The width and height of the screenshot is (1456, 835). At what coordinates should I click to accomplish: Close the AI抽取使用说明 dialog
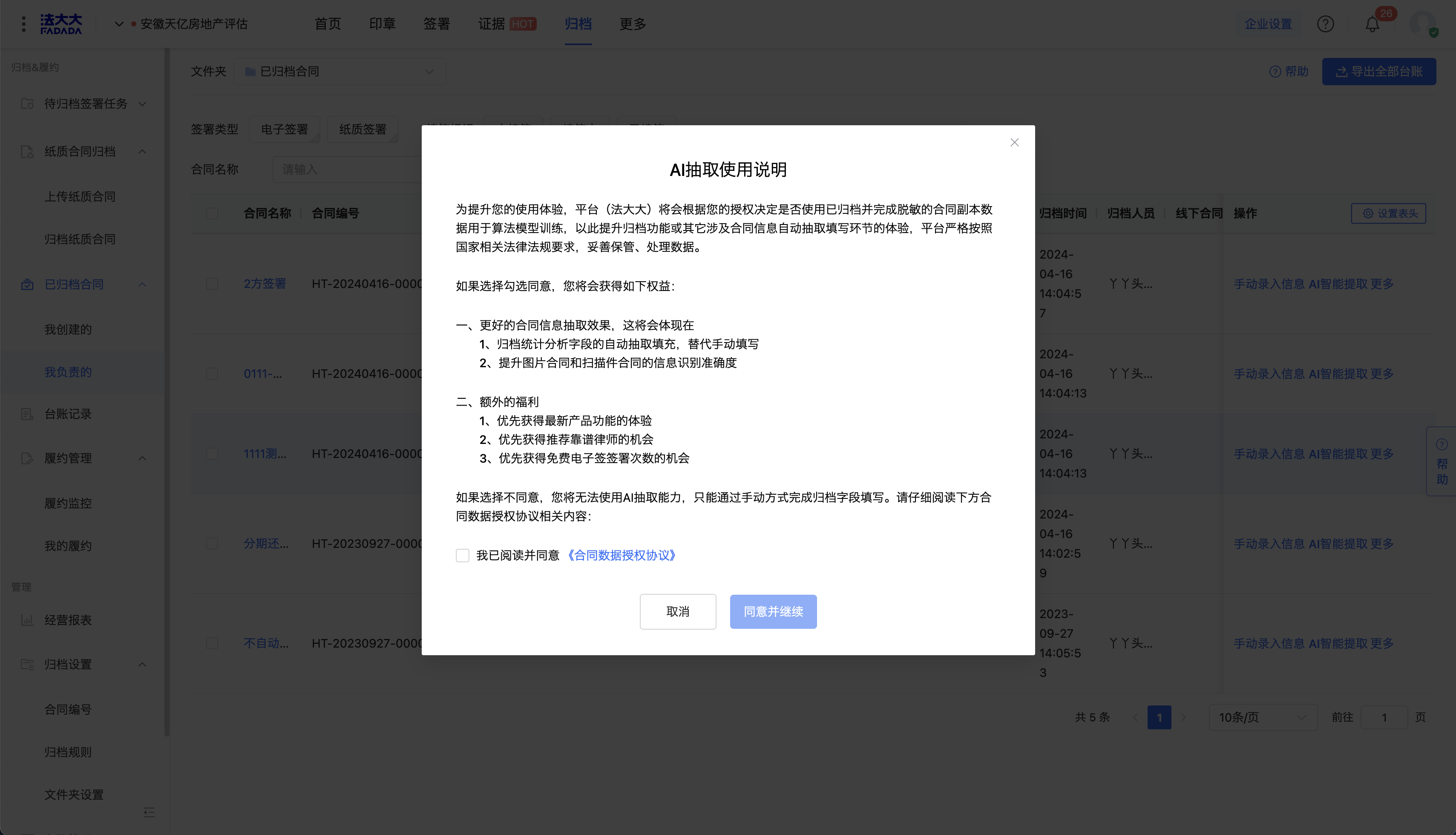coord(1014,142)
